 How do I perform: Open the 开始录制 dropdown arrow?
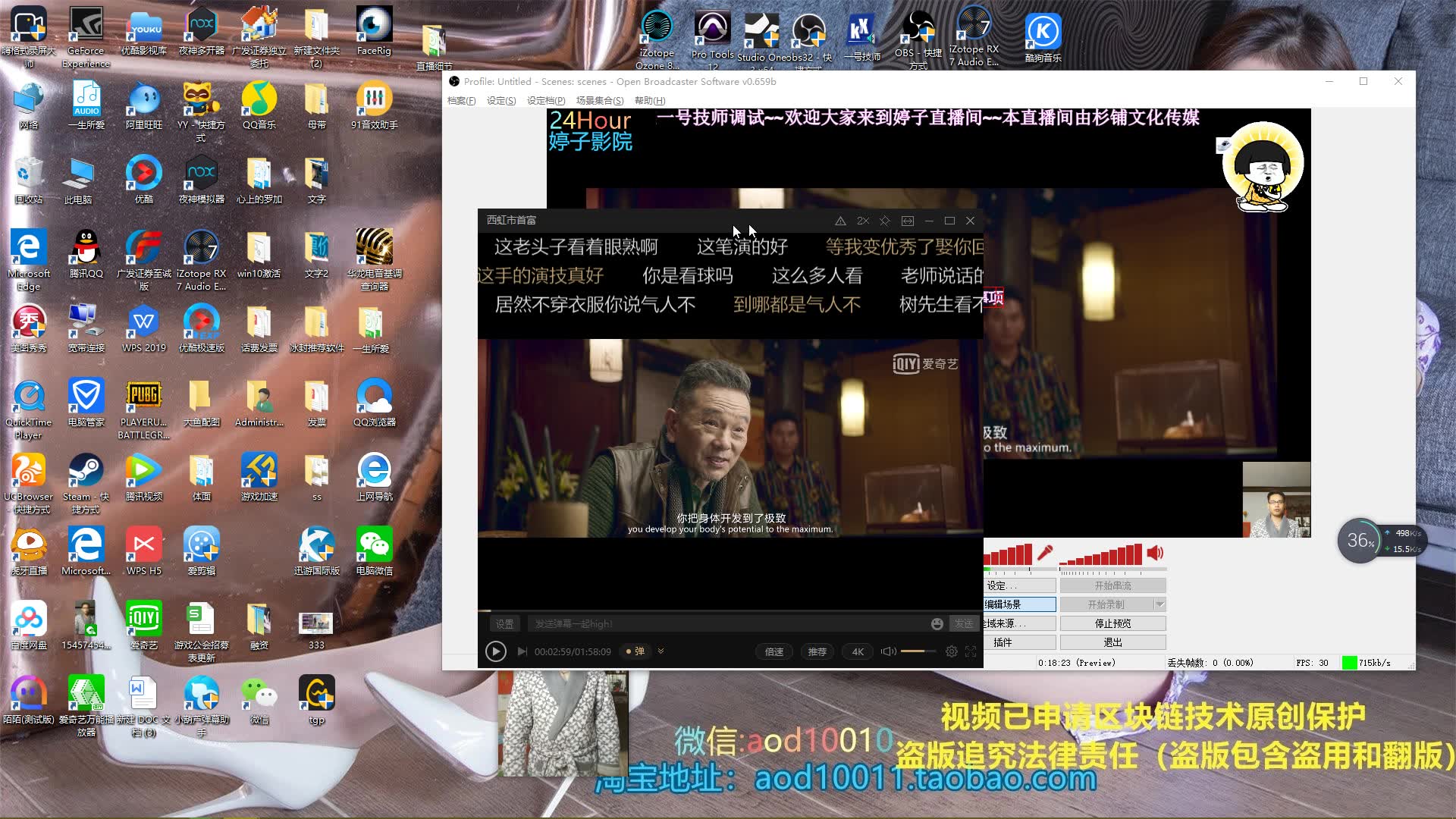pos(1159,604)
